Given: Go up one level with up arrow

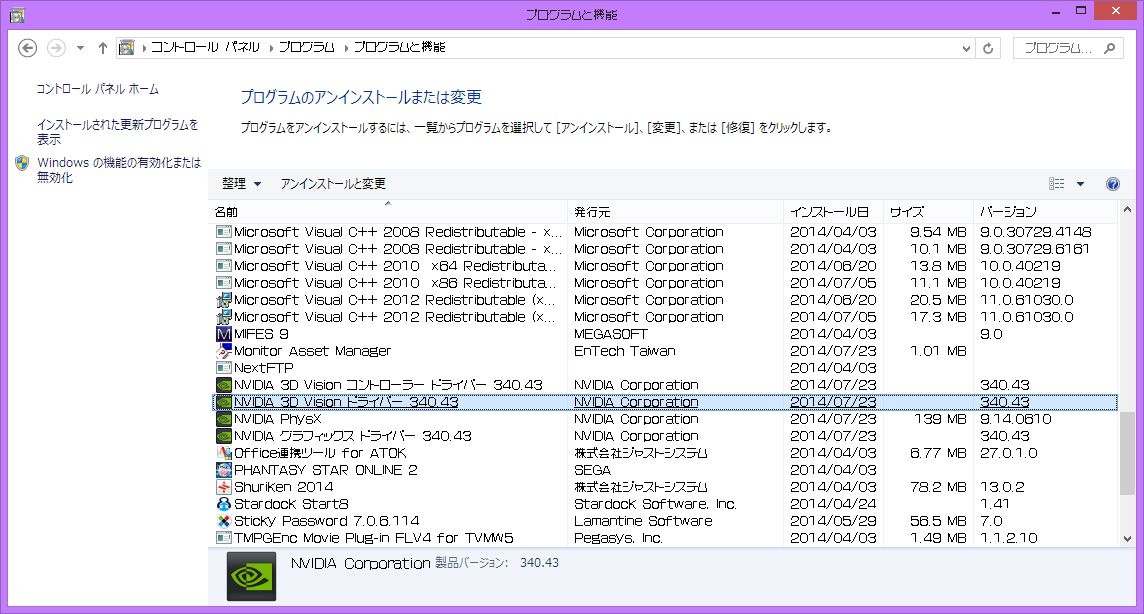Looking at the screenshot, I should pos(103,48).
